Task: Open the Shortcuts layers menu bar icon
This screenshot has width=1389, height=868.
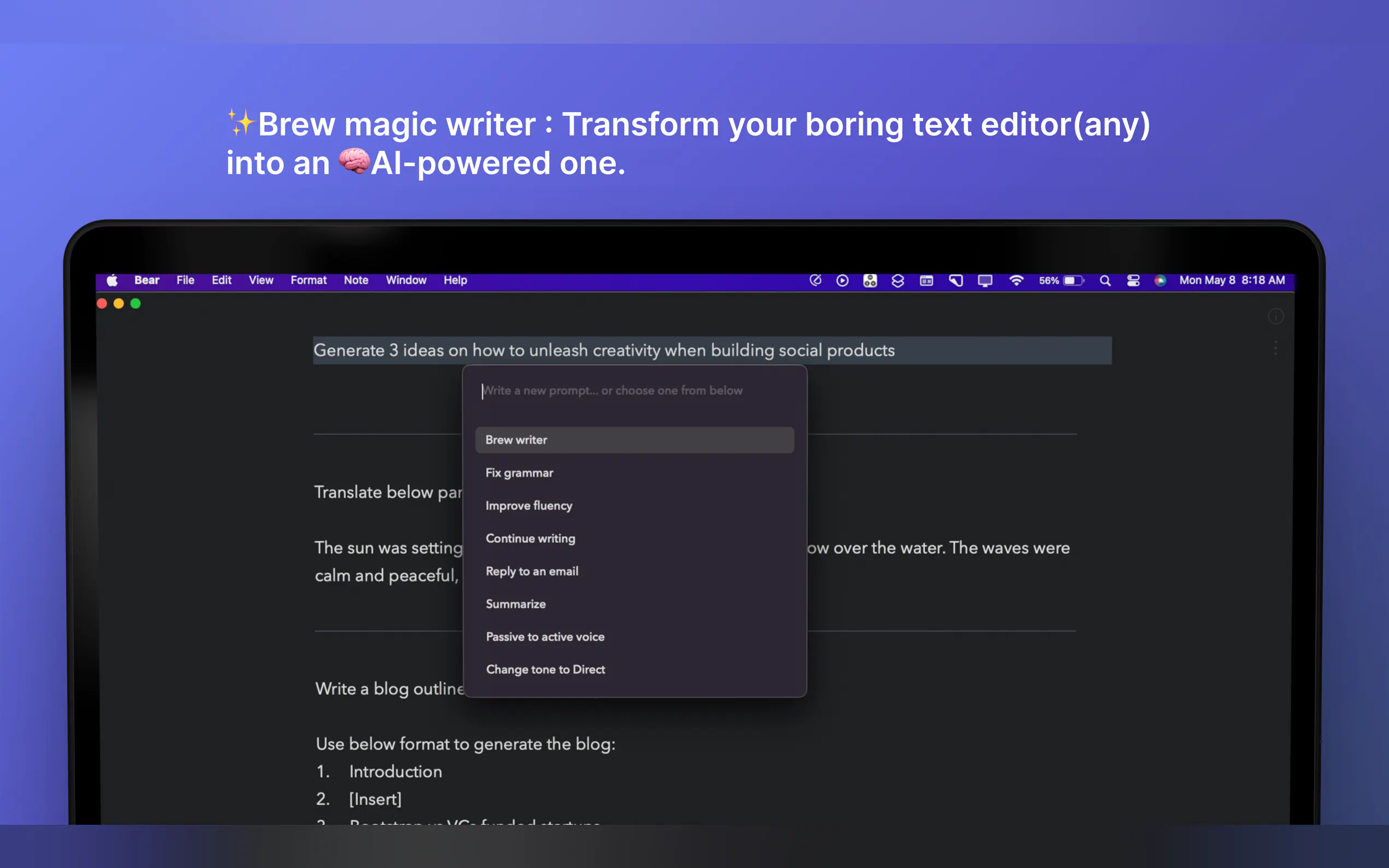Action: 897,281
